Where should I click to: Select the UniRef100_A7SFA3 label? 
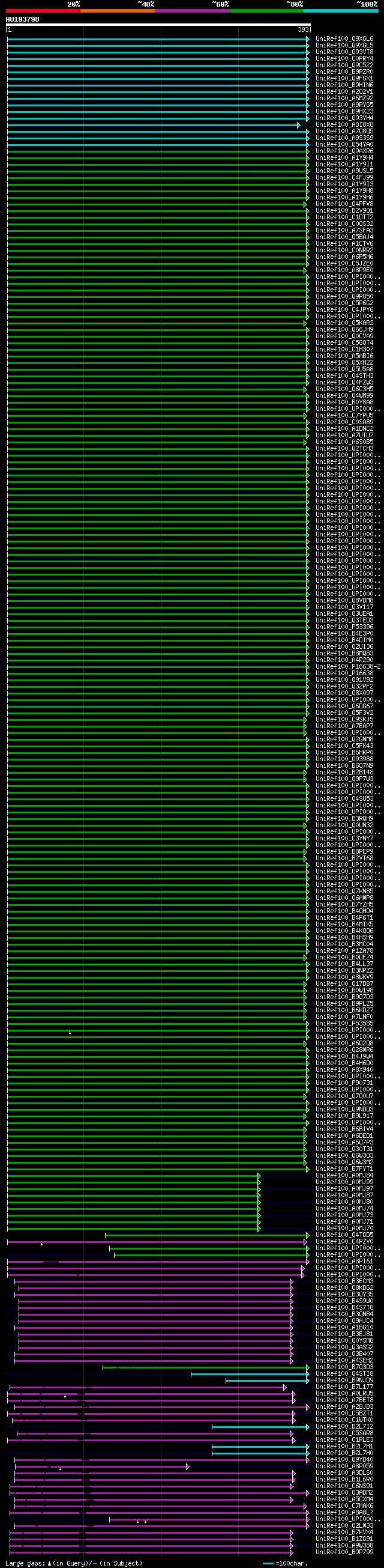[x=344, y=231]
